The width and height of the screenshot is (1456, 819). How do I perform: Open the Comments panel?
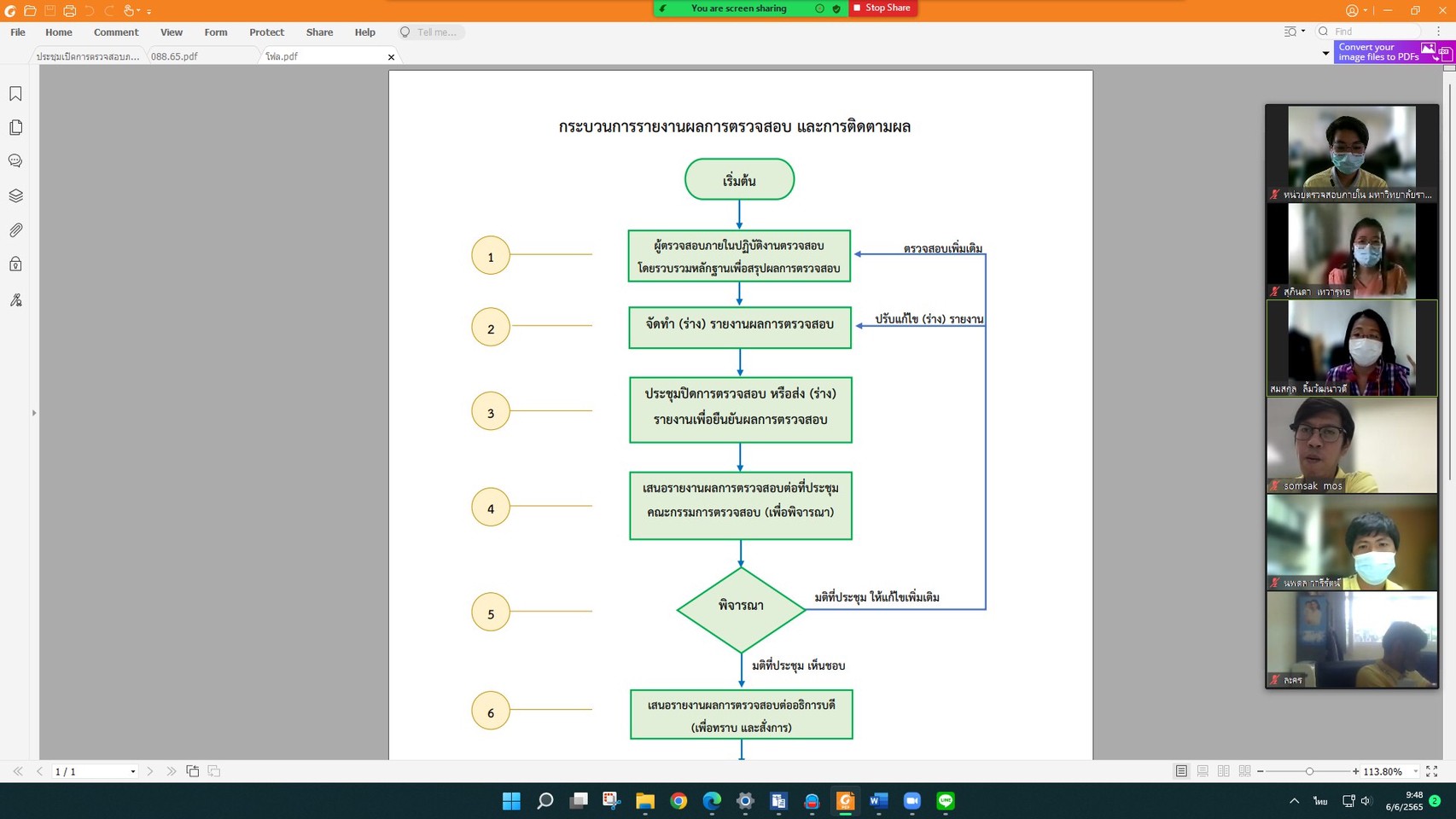point(15,161)
